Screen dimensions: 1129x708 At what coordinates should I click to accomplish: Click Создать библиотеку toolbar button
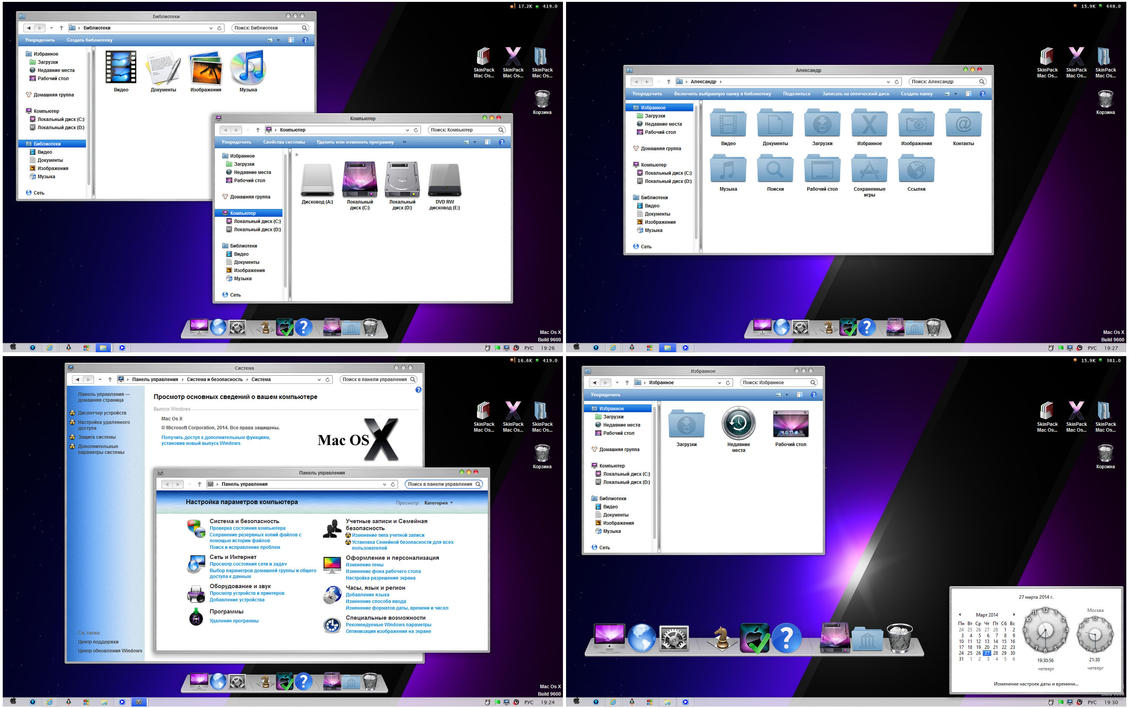pyautogui.click(x=90, y=40)
